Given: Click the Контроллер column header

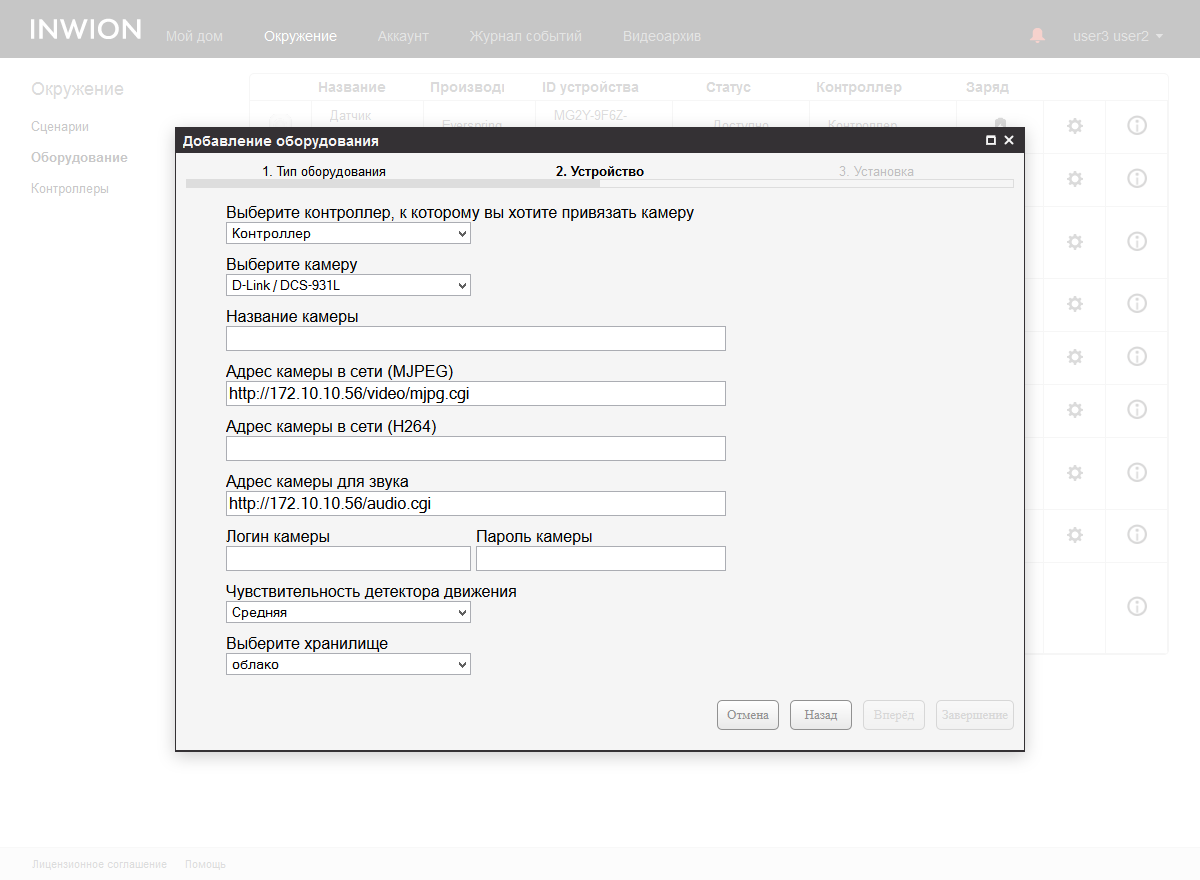Looking at the screenshot, I should 859,88.
